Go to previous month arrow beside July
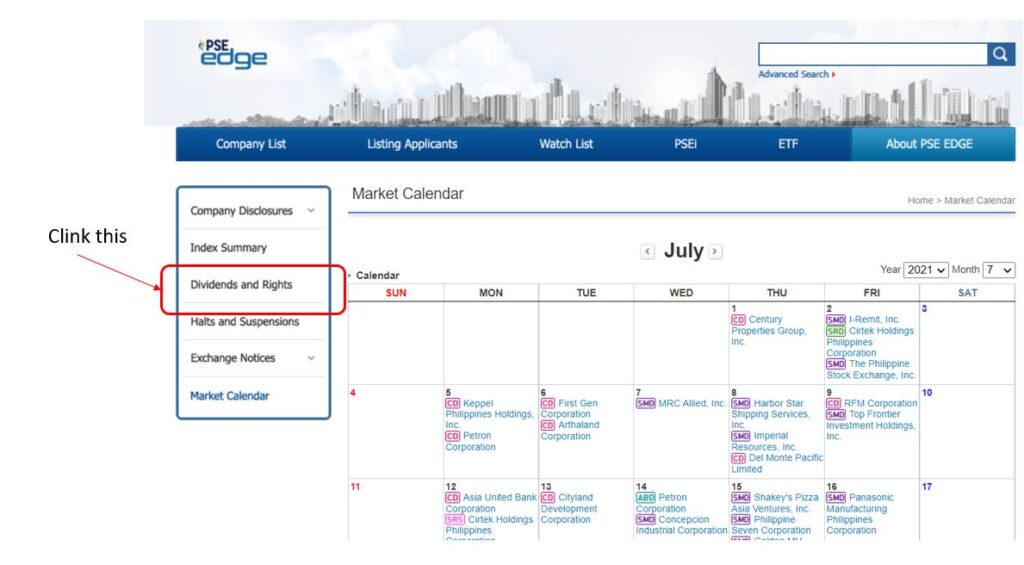Viewport: 1024px width, 565px height. [647, 251]
